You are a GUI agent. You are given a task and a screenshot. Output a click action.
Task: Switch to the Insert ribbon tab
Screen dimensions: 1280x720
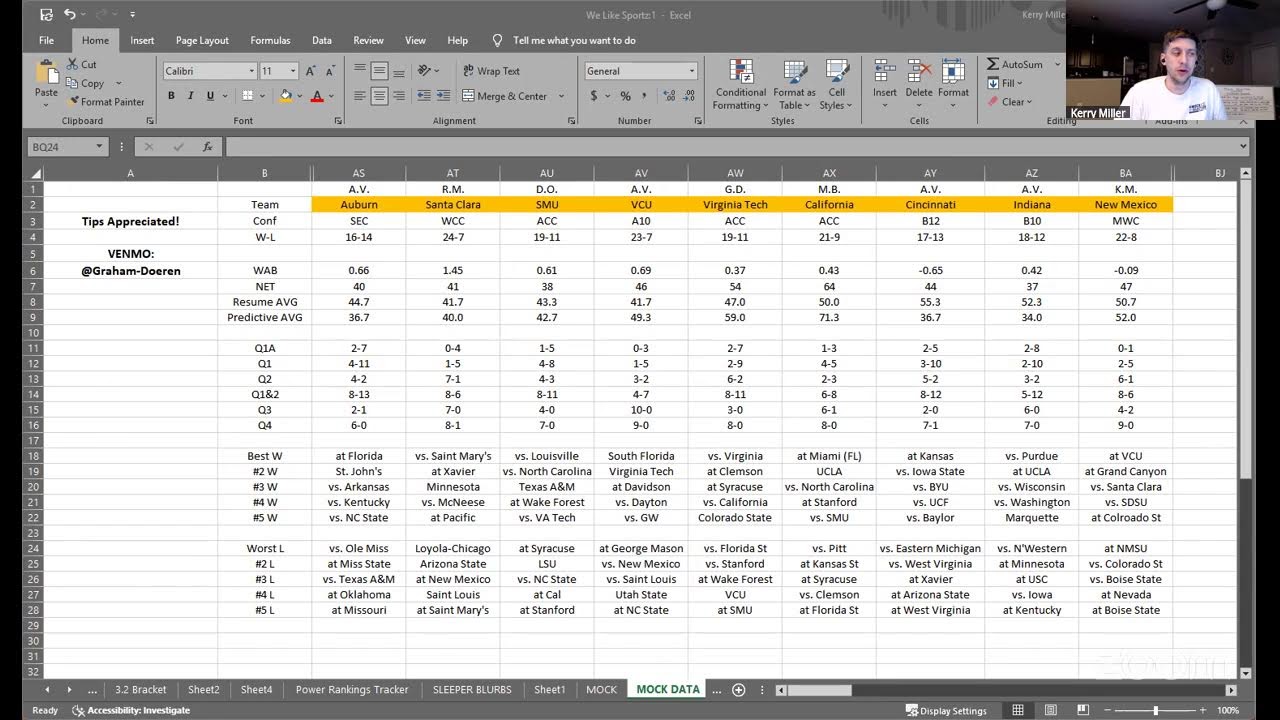pyautogui.click(x=142, y=41)
